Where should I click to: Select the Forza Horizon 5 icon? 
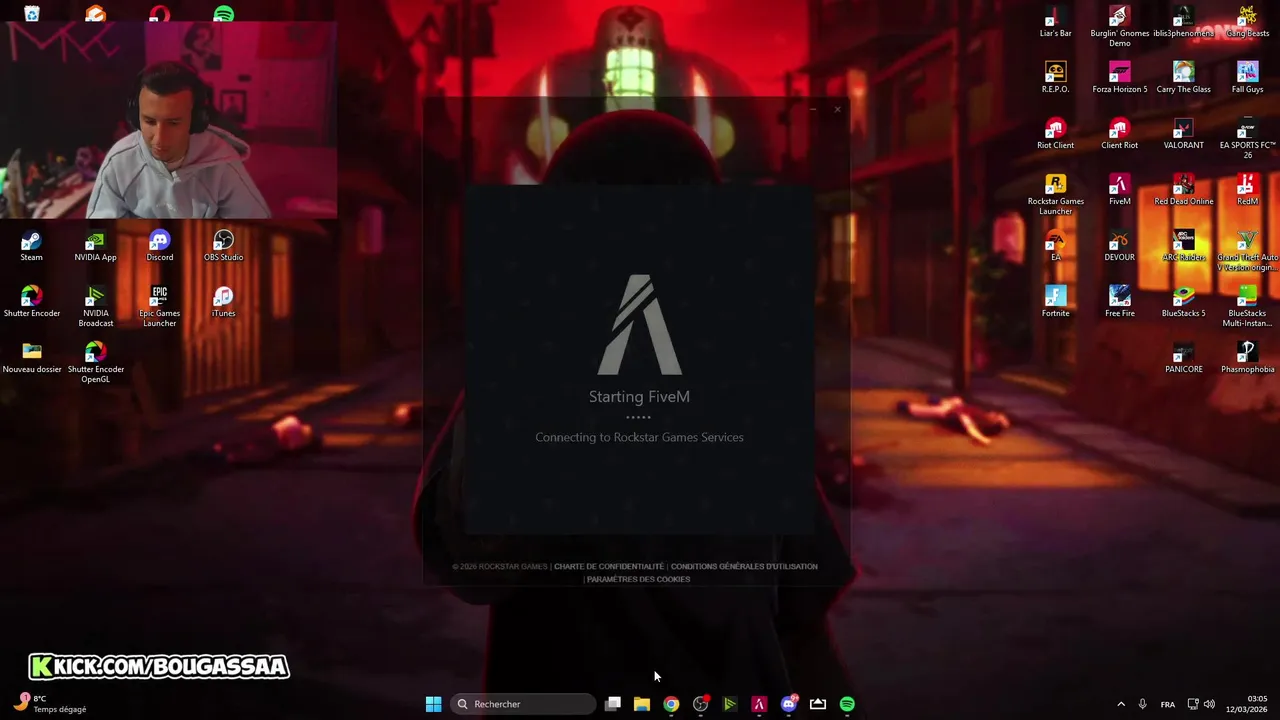1119,77
